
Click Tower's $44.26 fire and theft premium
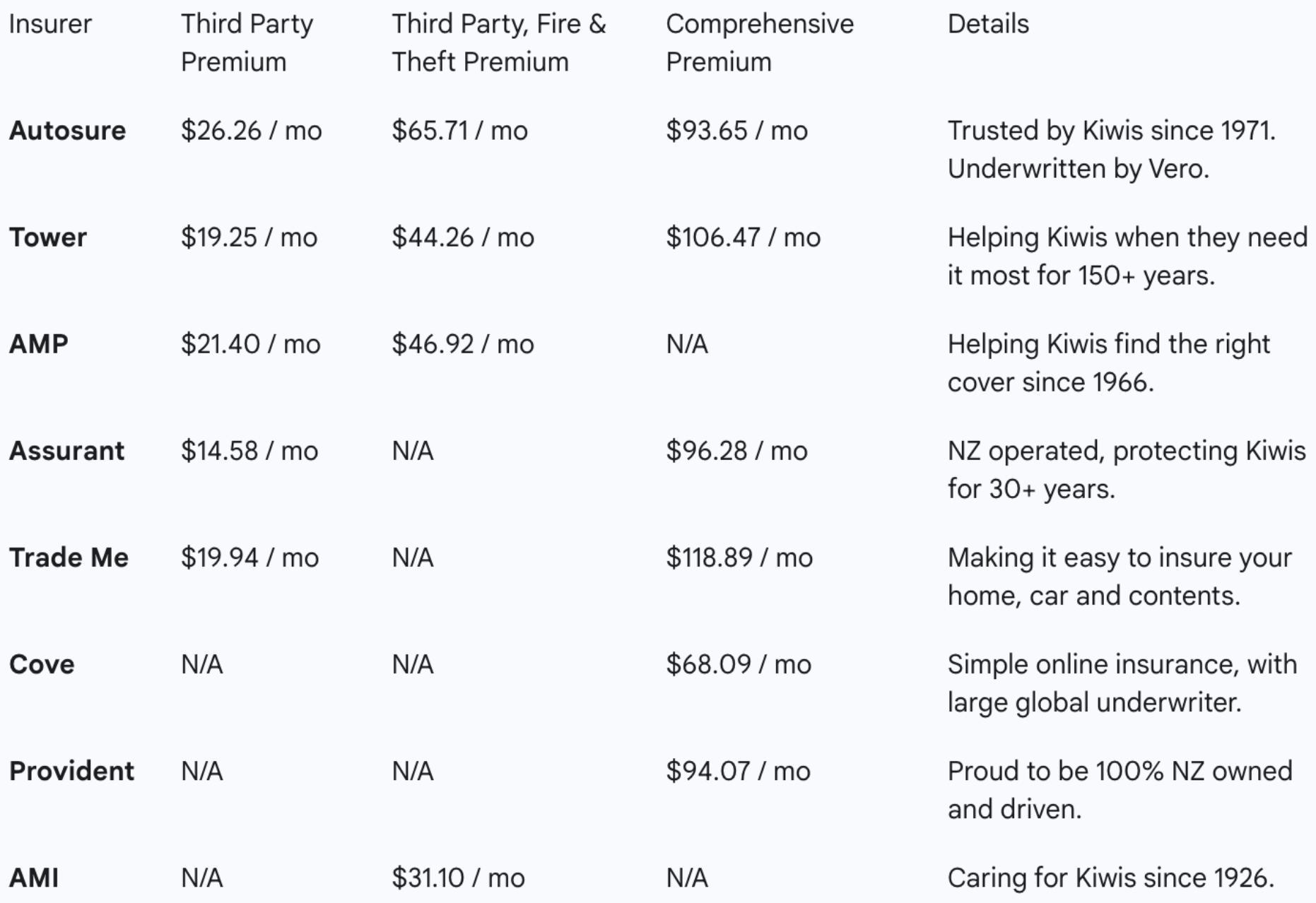point(463,237)
